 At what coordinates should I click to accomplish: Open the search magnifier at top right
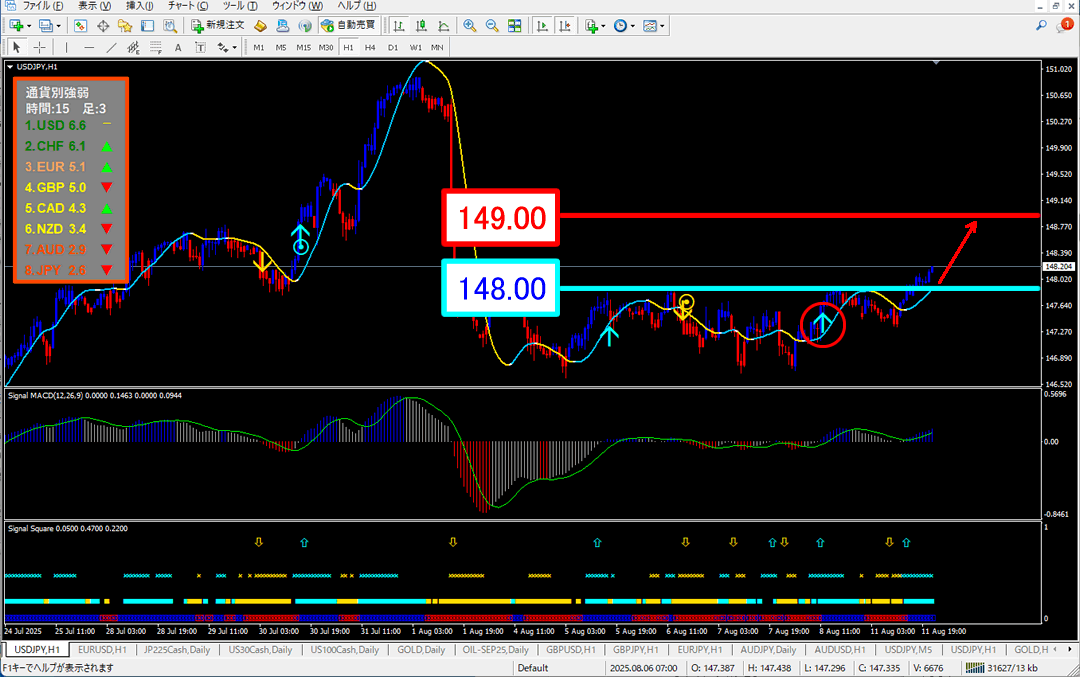pyautogui.click(x=1041, y=25)
